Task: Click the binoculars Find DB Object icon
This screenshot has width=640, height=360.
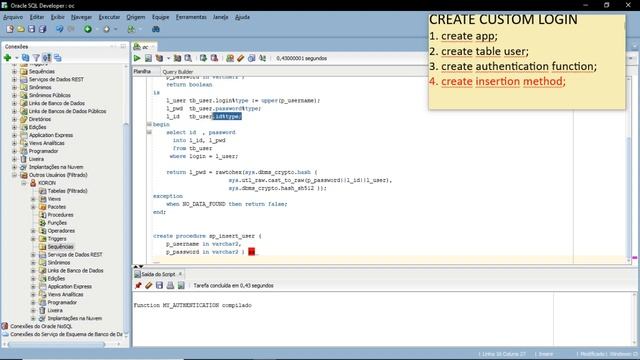Action: click(x=156, y=29)
